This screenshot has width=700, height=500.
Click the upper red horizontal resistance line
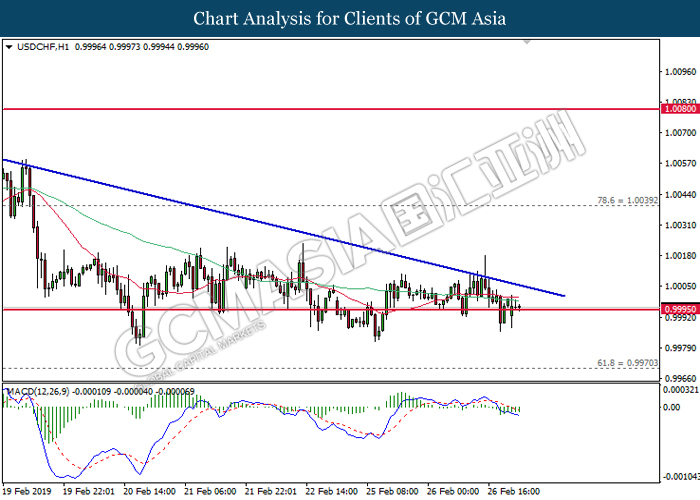(x=330, y=108)
